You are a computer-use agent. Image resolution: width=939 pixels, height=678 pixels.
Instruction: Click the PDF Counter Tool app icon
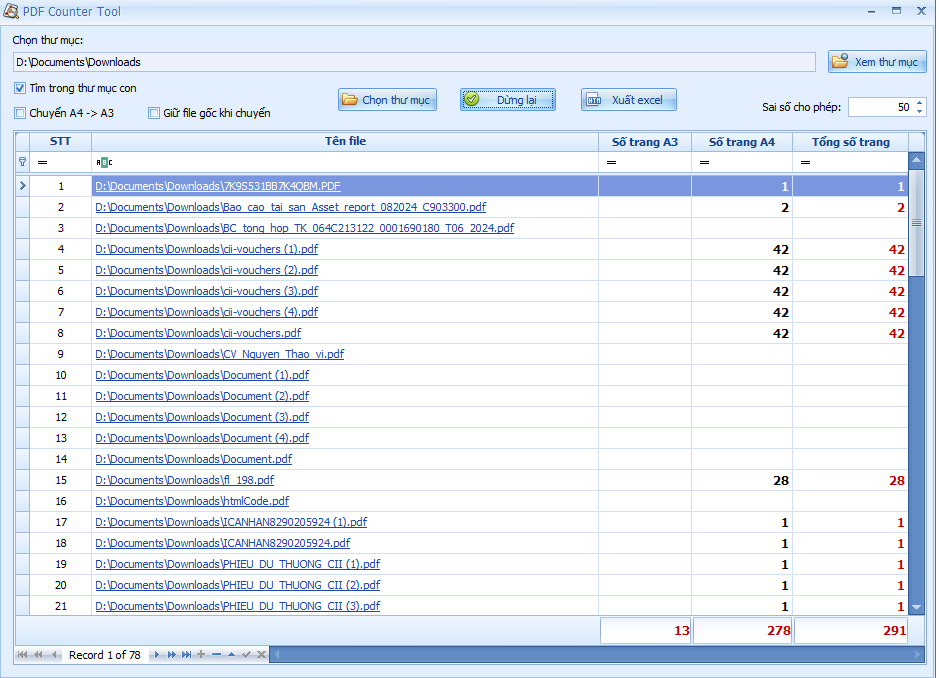click(11, 11)
